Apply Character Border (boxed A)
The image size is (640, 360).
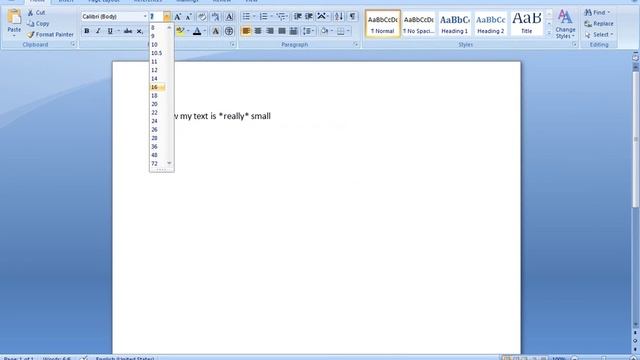tap(229, 17)
